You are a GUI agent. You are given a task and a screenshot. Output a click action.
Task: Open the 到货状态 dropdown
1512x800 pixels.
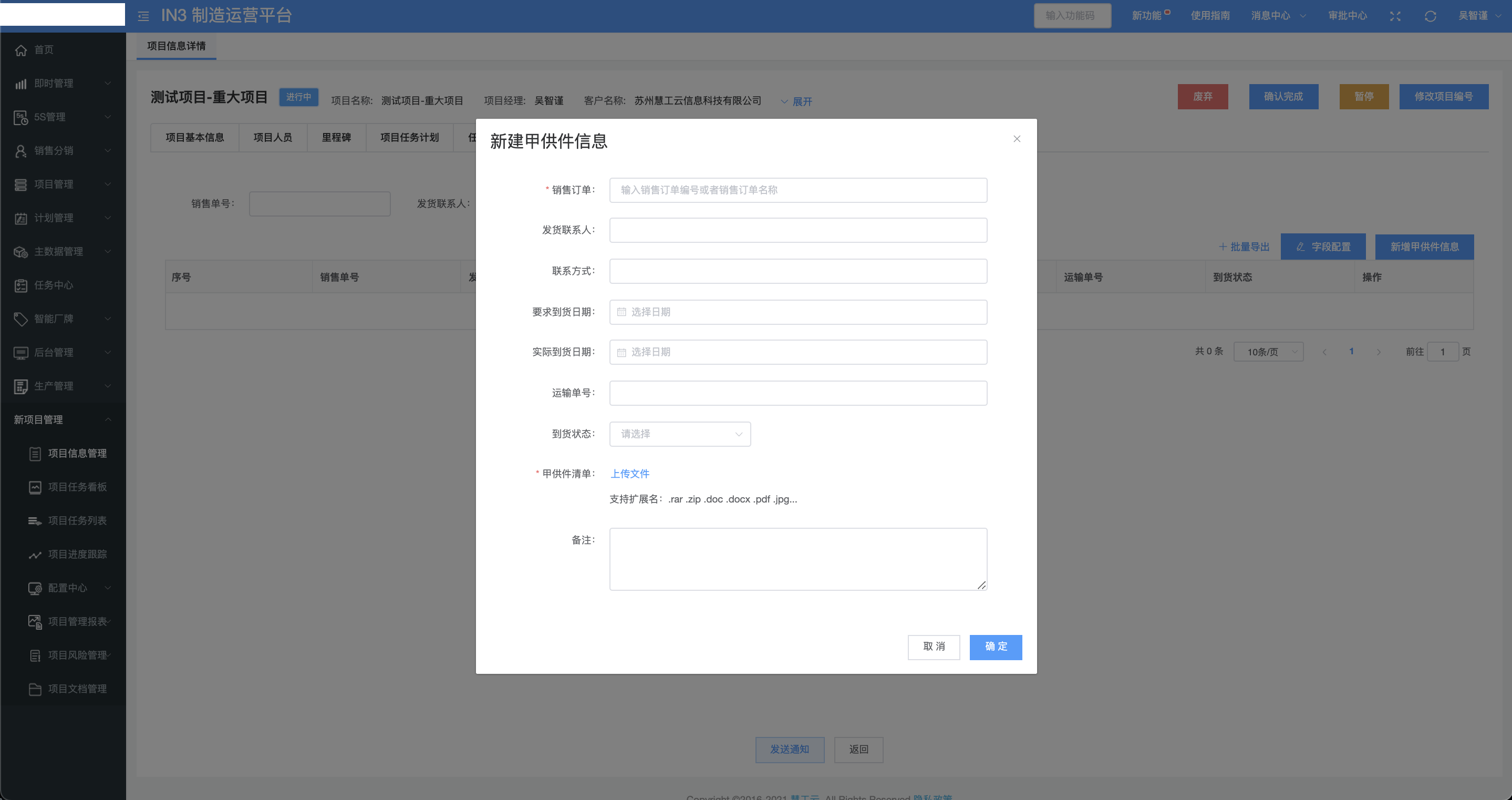[x=680, y=434]
